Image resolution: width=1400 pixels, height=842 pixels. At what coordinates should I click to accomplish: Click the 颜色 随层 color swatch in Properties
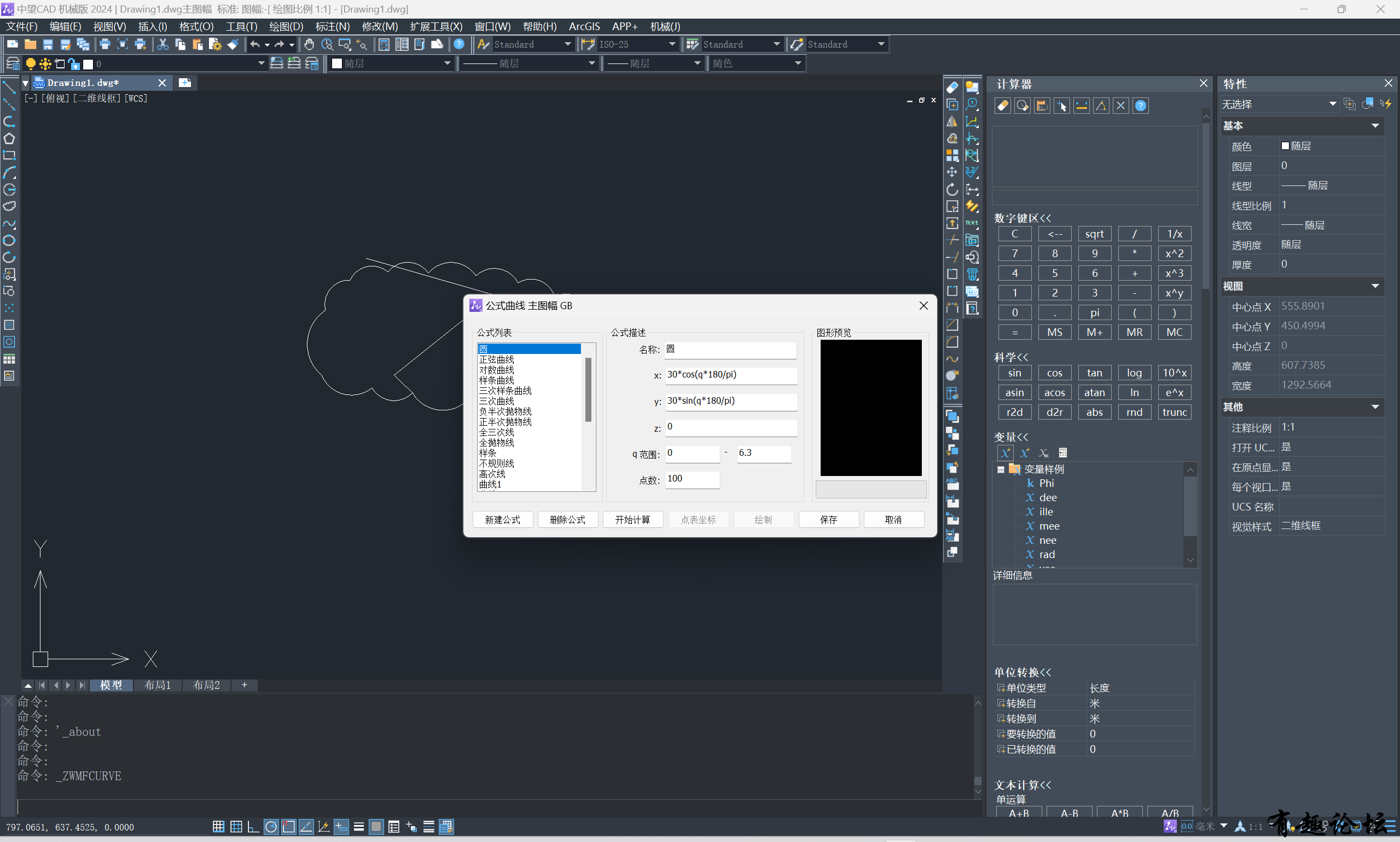[x=1285, y=147]
